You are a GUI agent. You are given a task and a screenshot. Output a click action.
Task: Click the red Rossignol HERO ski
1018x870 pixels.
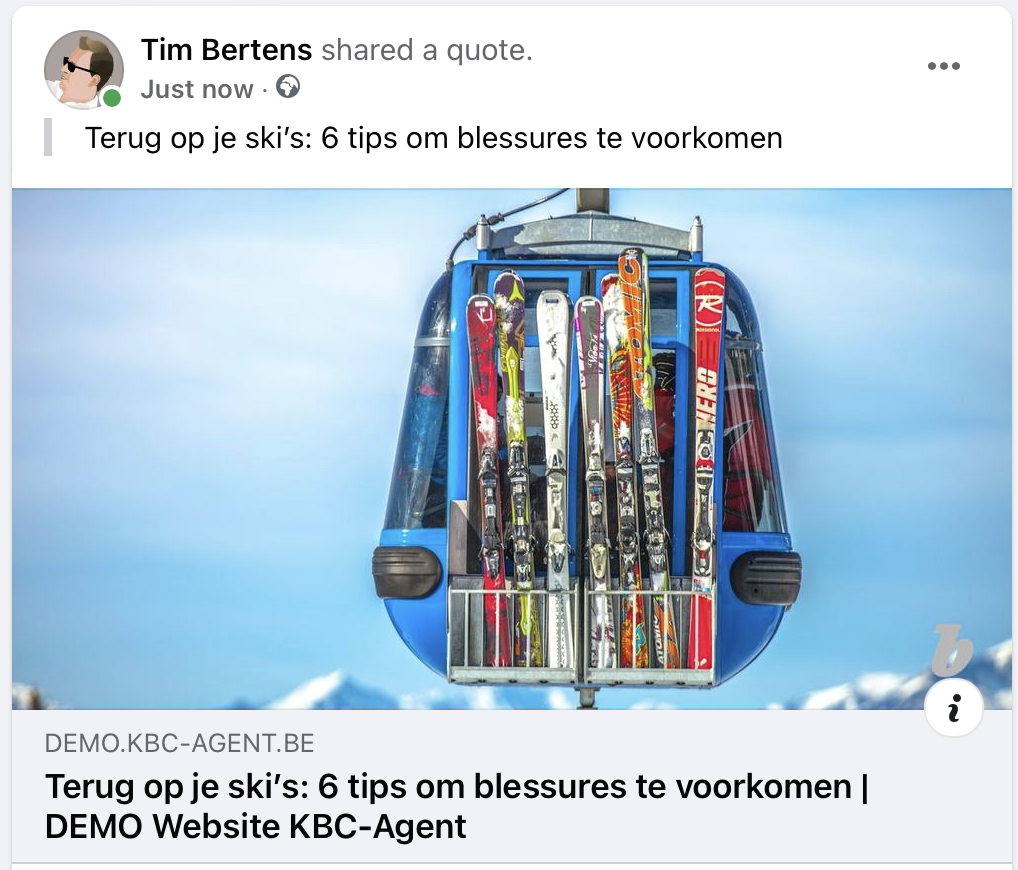coord(704,467)
